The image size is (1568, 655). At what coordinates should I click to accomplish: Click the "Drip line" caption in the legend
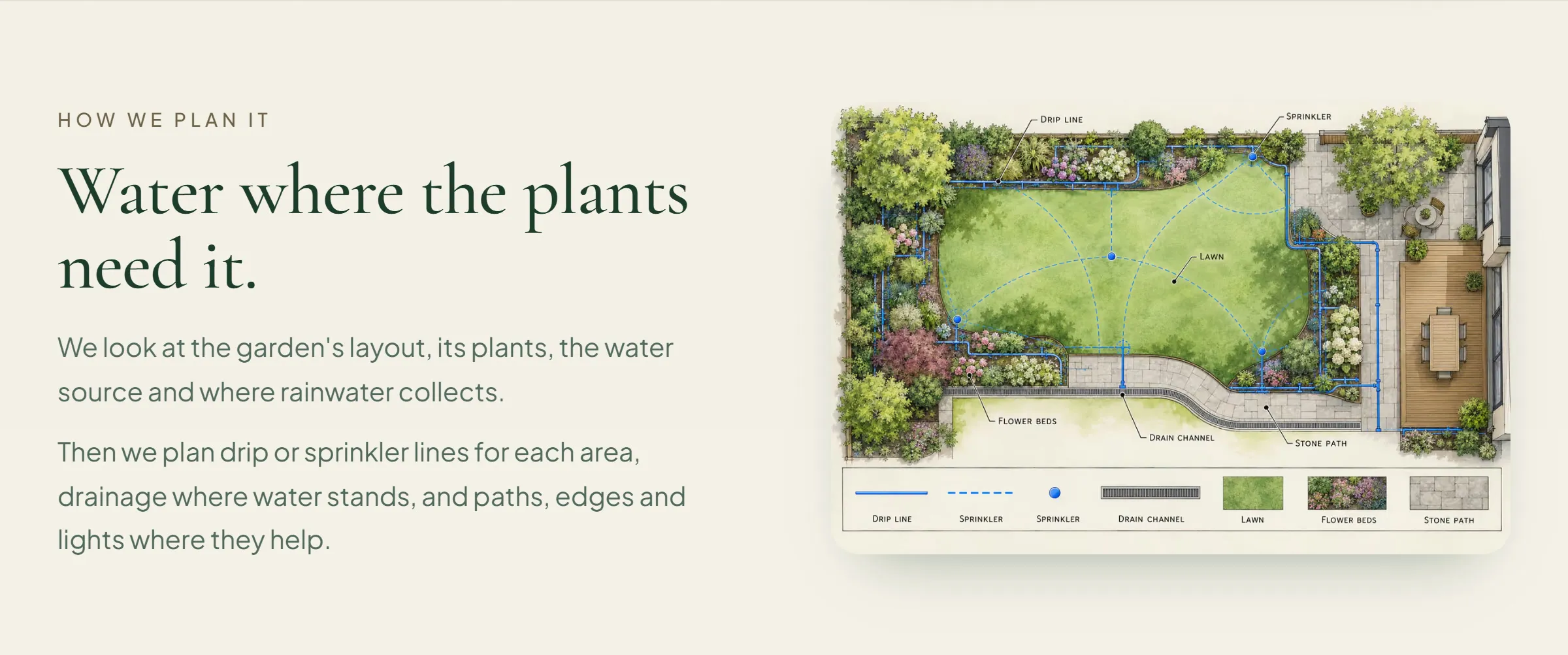point(892,519)
